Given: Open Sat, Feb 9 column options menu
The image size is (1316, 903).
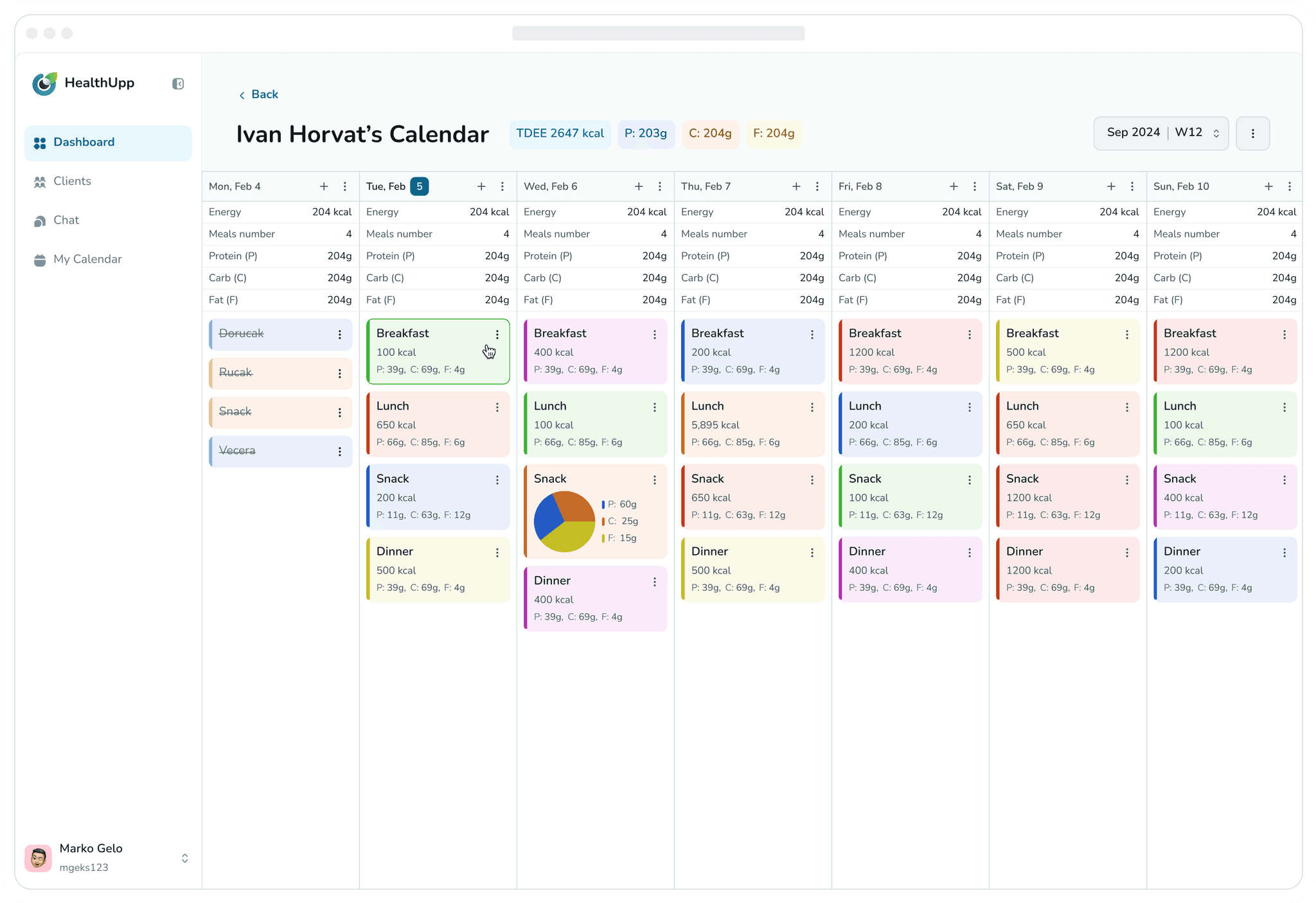Looking at the screenshot, I should click(x=1132, y=186).
